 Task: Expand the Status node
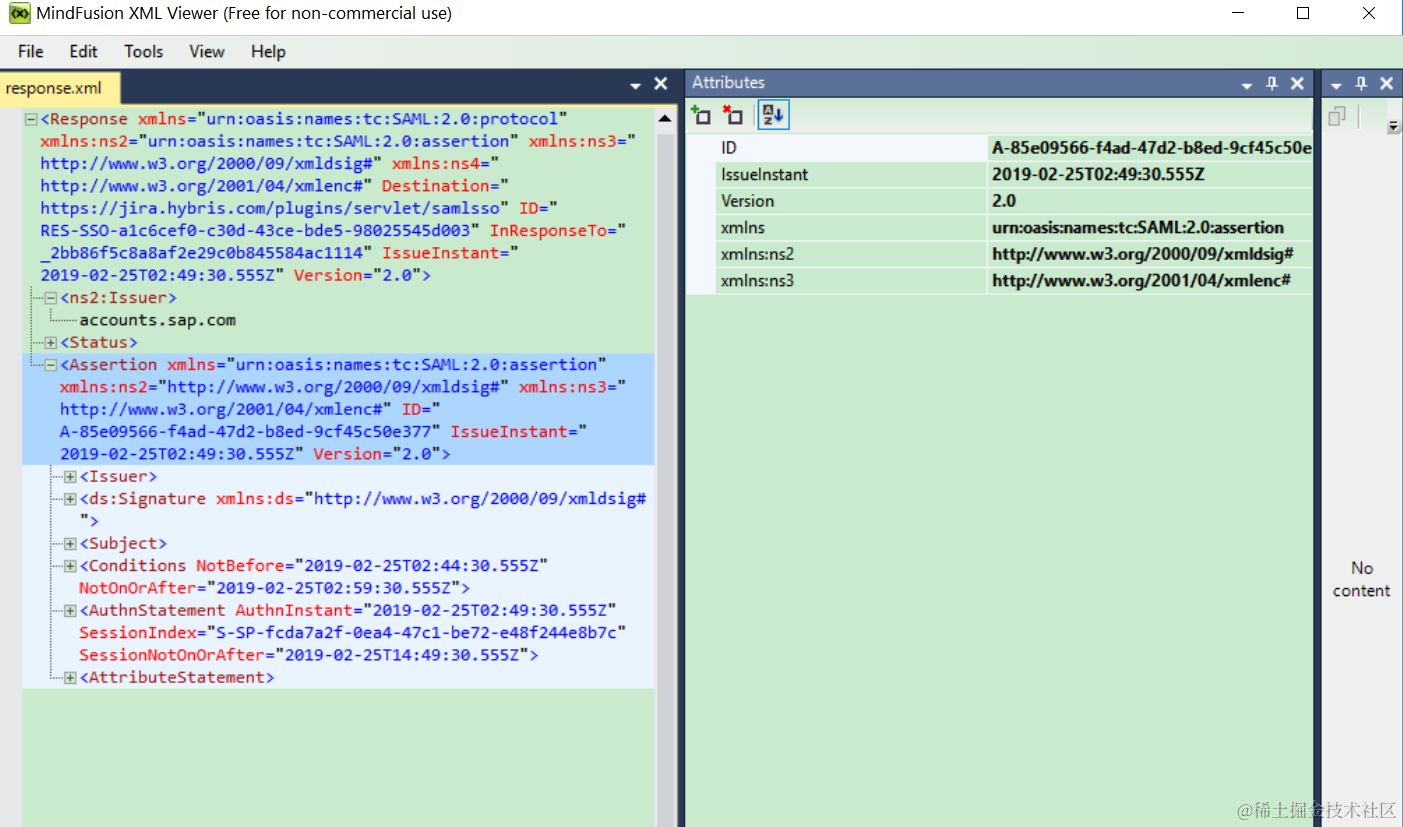click(x=50, y=343)
